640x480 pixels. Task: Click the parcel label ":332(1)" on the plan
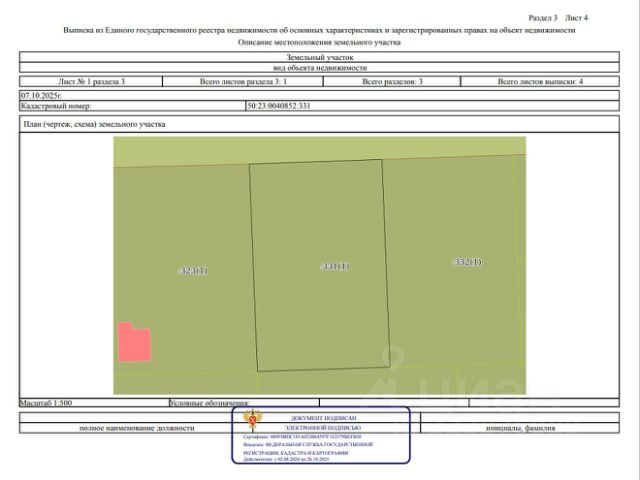(467, 262)
